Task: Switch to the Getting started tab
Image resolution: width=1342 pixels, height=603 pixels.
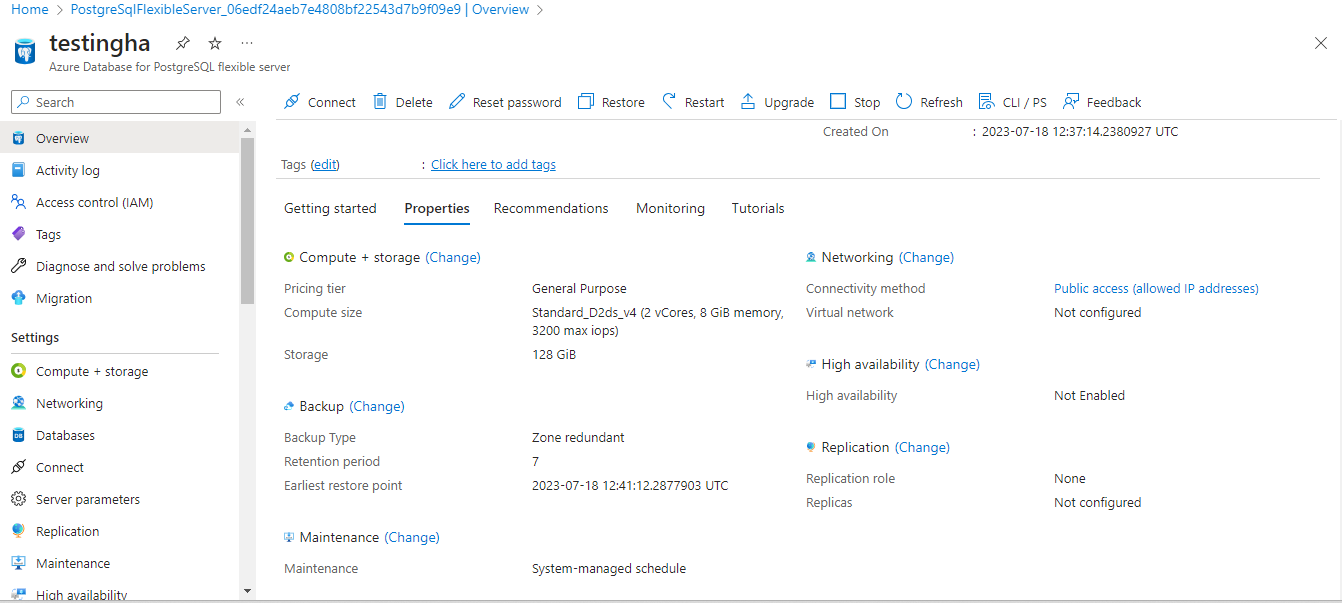Action: (x=330, y=208)
